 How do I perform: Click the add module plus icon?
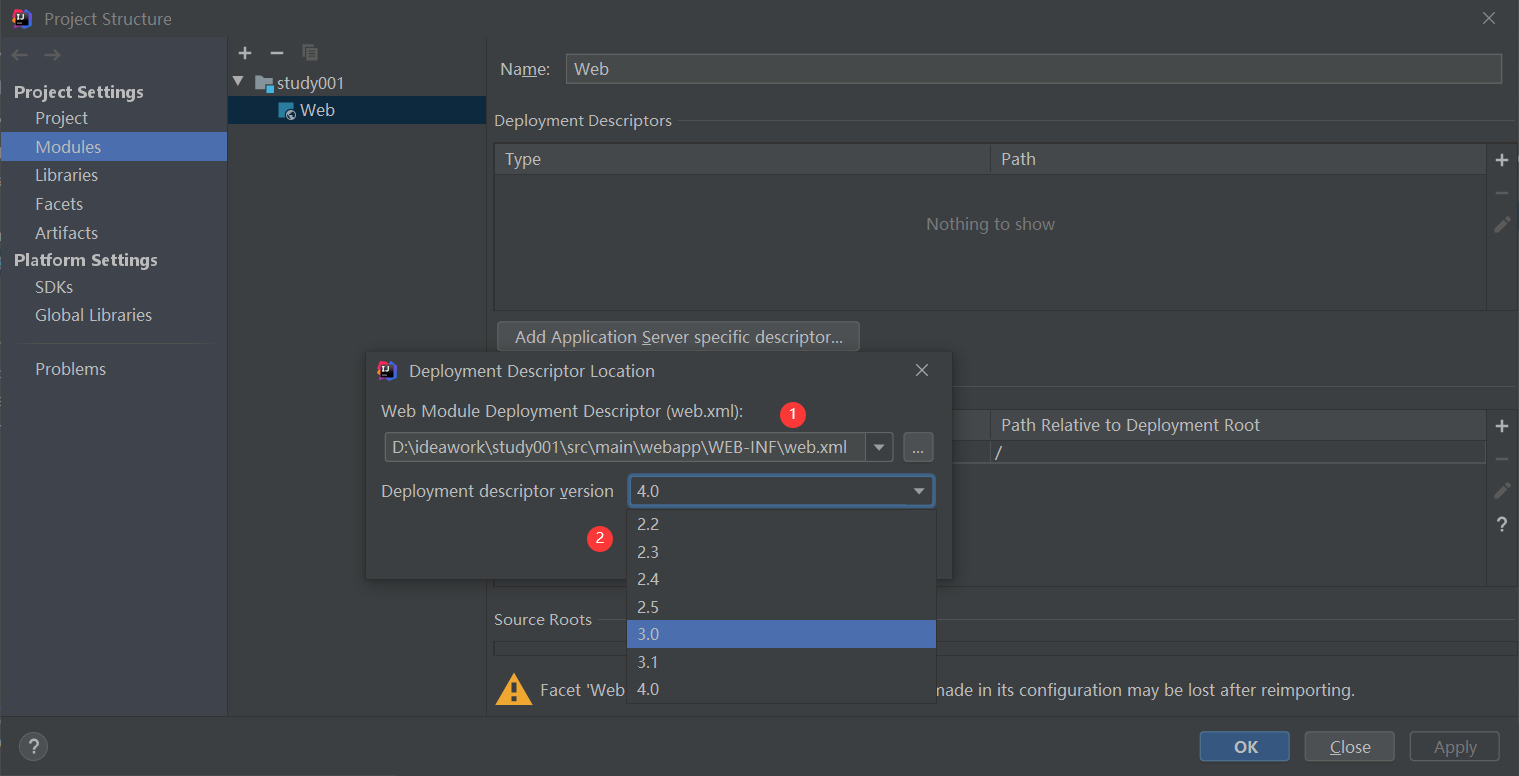click(245, 53)
